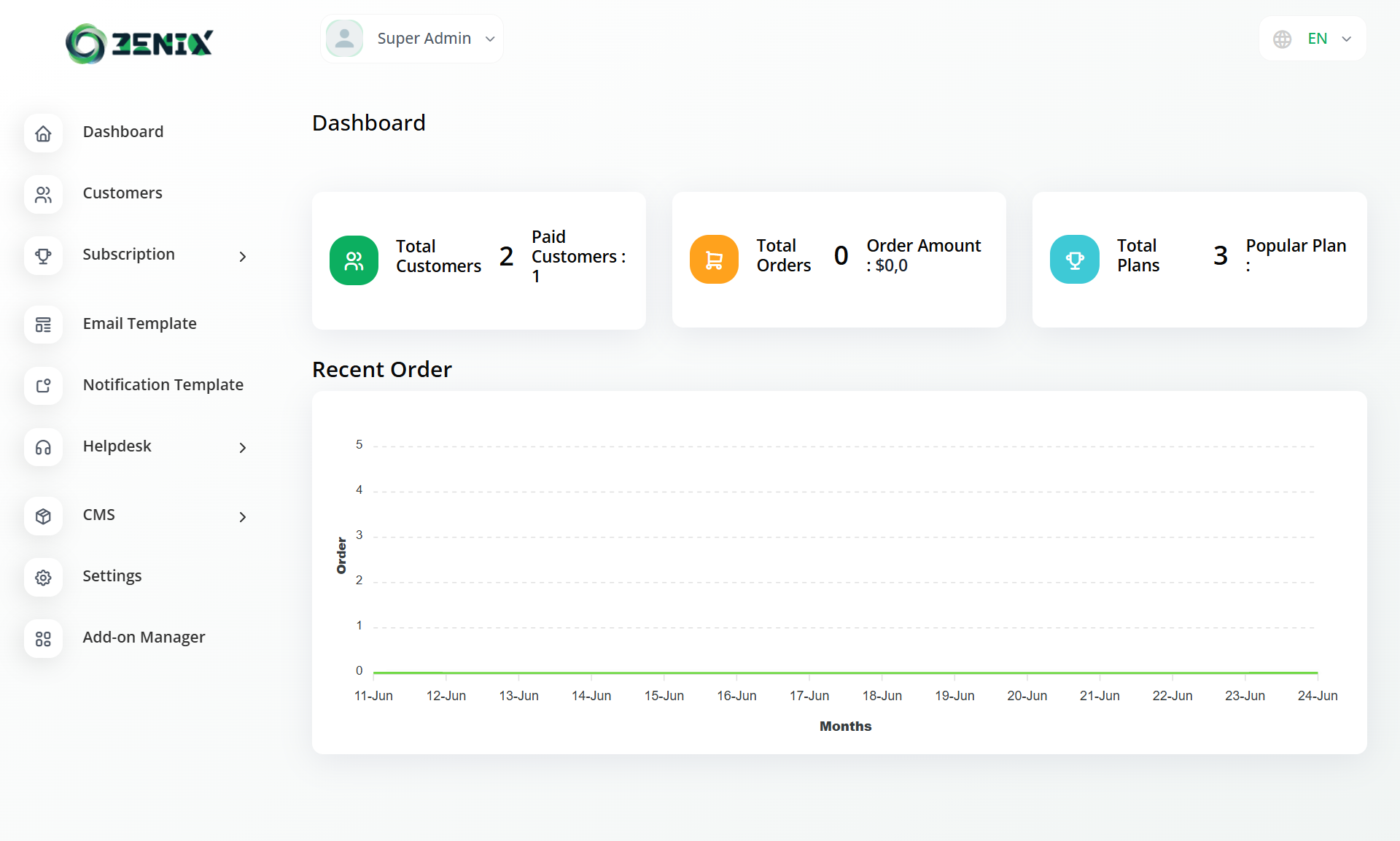This screenshot has height=841, width=1400.
Task: Open the Dashboard menu item
Action: click(x=123, y=132)
